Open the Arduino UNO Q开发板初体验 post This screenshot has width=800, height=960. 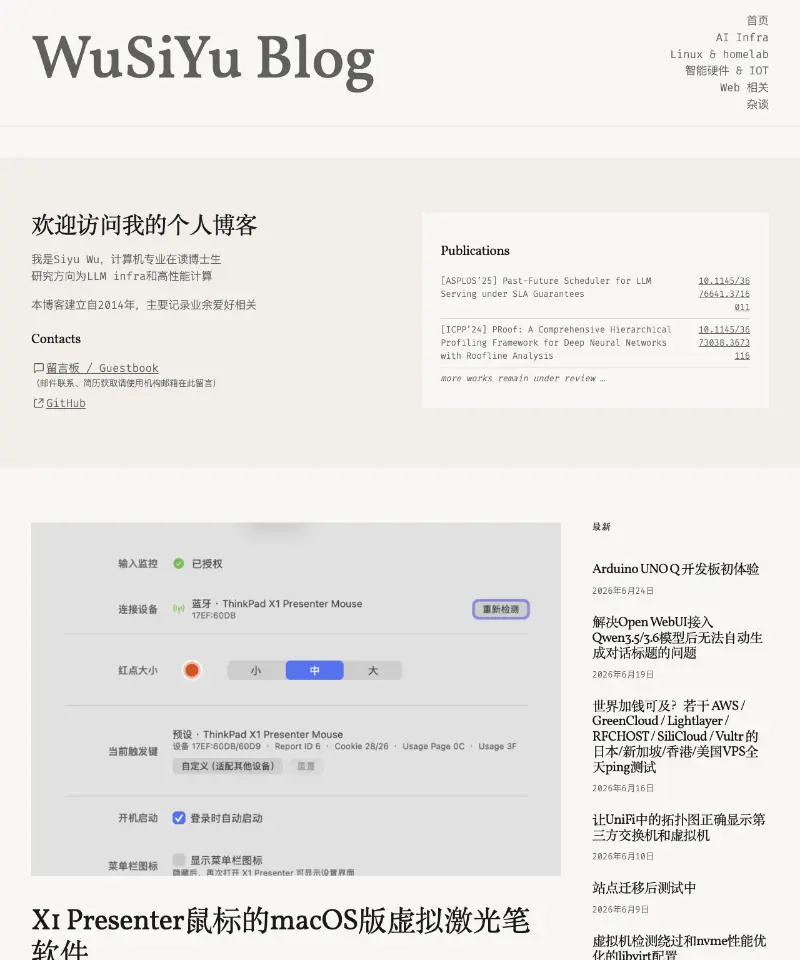point(675,569)
